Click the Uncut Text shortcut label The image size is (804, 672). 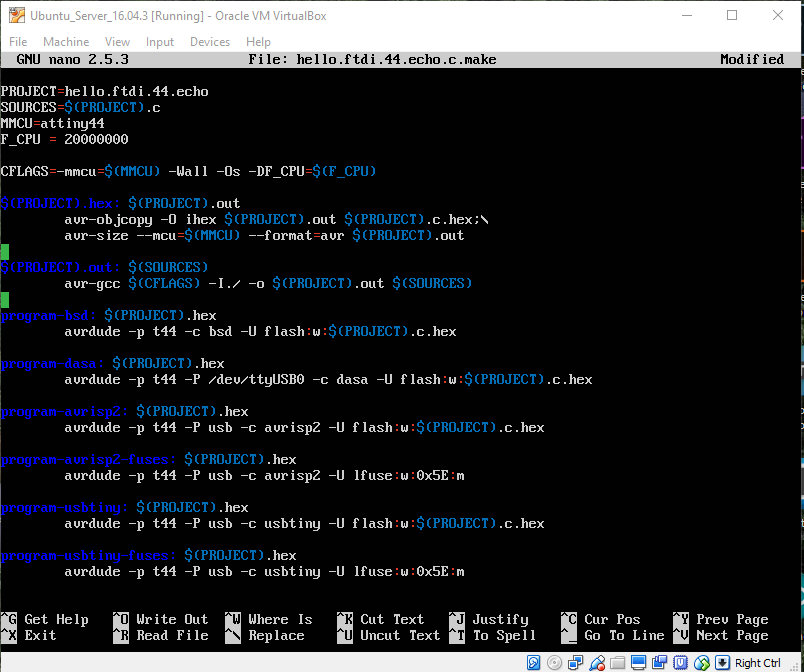pyautogui.click(x=400, y=635)
